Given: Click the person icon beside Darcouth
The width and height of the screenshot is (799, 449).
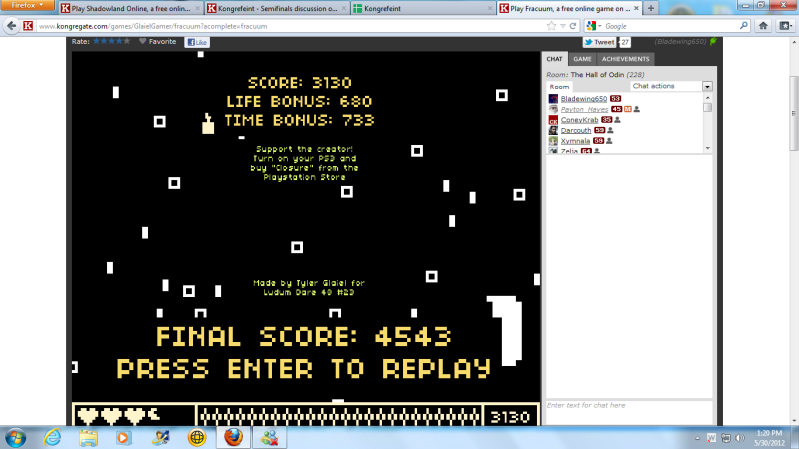Looking at the screenshot, I should click(x=610, y=130).
